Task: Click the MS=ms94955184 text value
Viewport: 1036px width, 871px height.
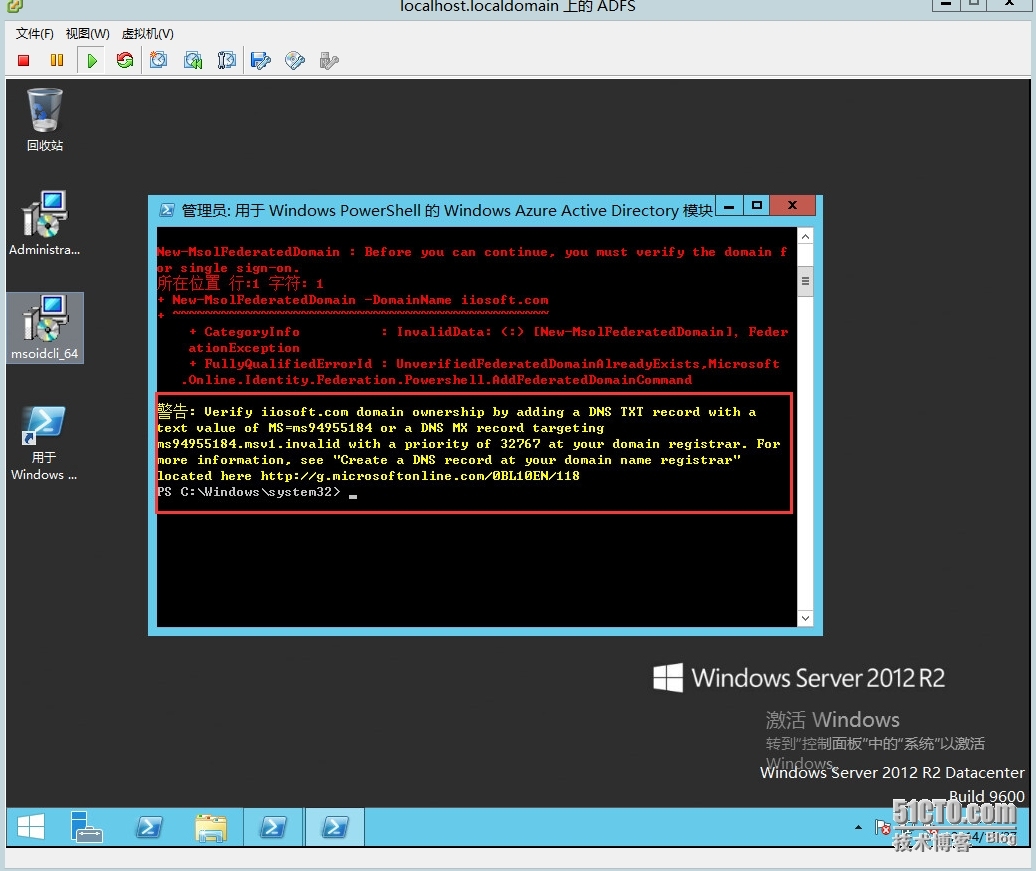Action: (x=320, y=428)
